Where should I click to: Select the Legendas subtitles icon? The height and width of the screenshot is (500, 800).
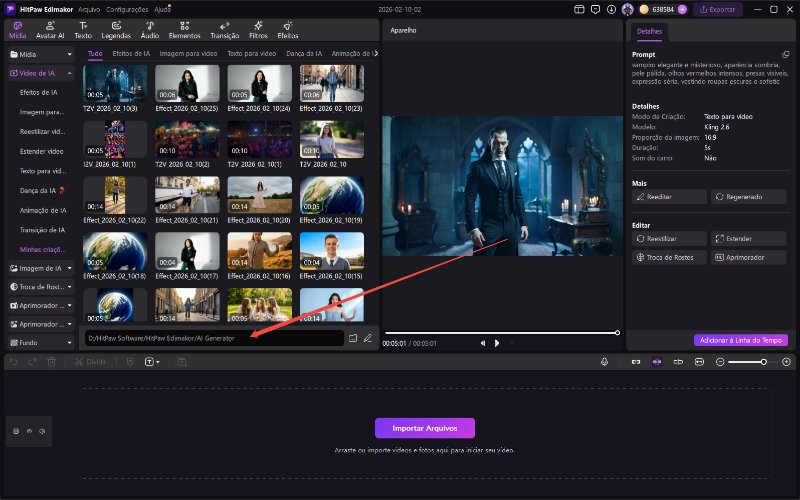pos(116,29)
